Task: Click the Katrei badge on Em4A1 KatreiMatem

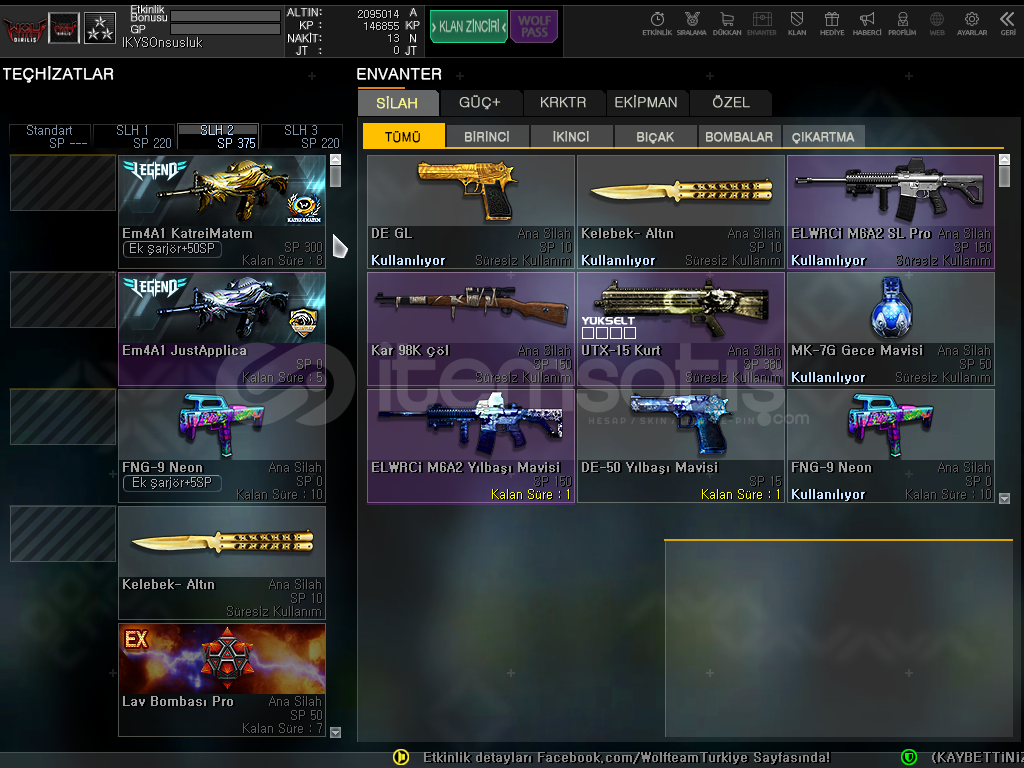Action: click(304, 207)
